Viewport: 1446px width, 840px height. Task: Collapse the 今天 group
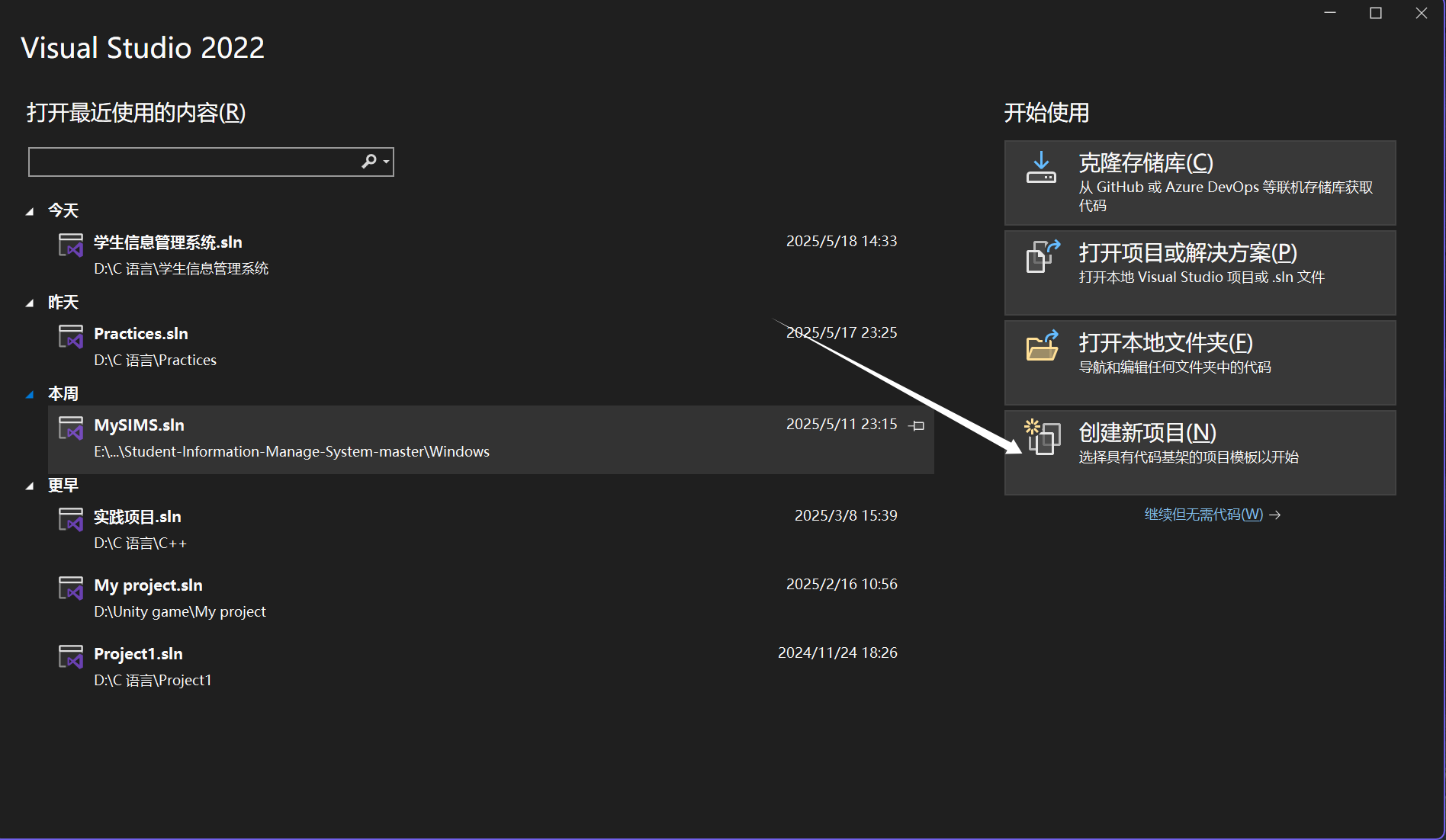pyautogui.click(x=30, y=211)
